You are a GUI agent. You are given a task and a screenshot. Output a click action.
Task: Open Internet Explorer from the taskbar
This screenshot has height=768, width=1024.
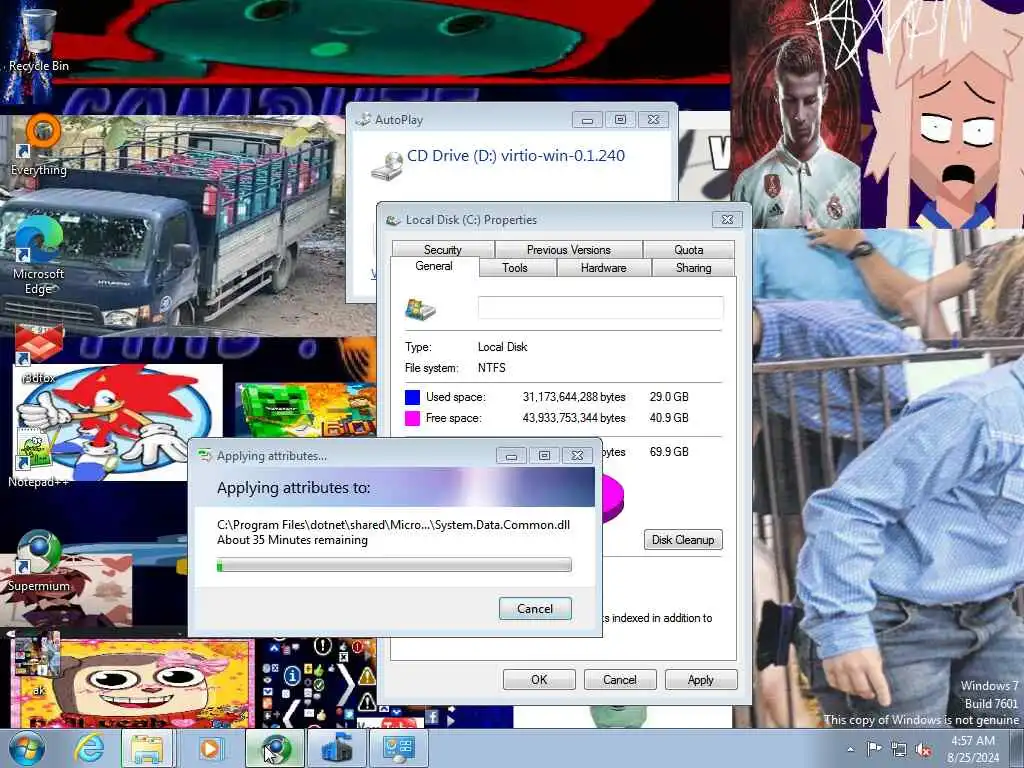(89, 748)
